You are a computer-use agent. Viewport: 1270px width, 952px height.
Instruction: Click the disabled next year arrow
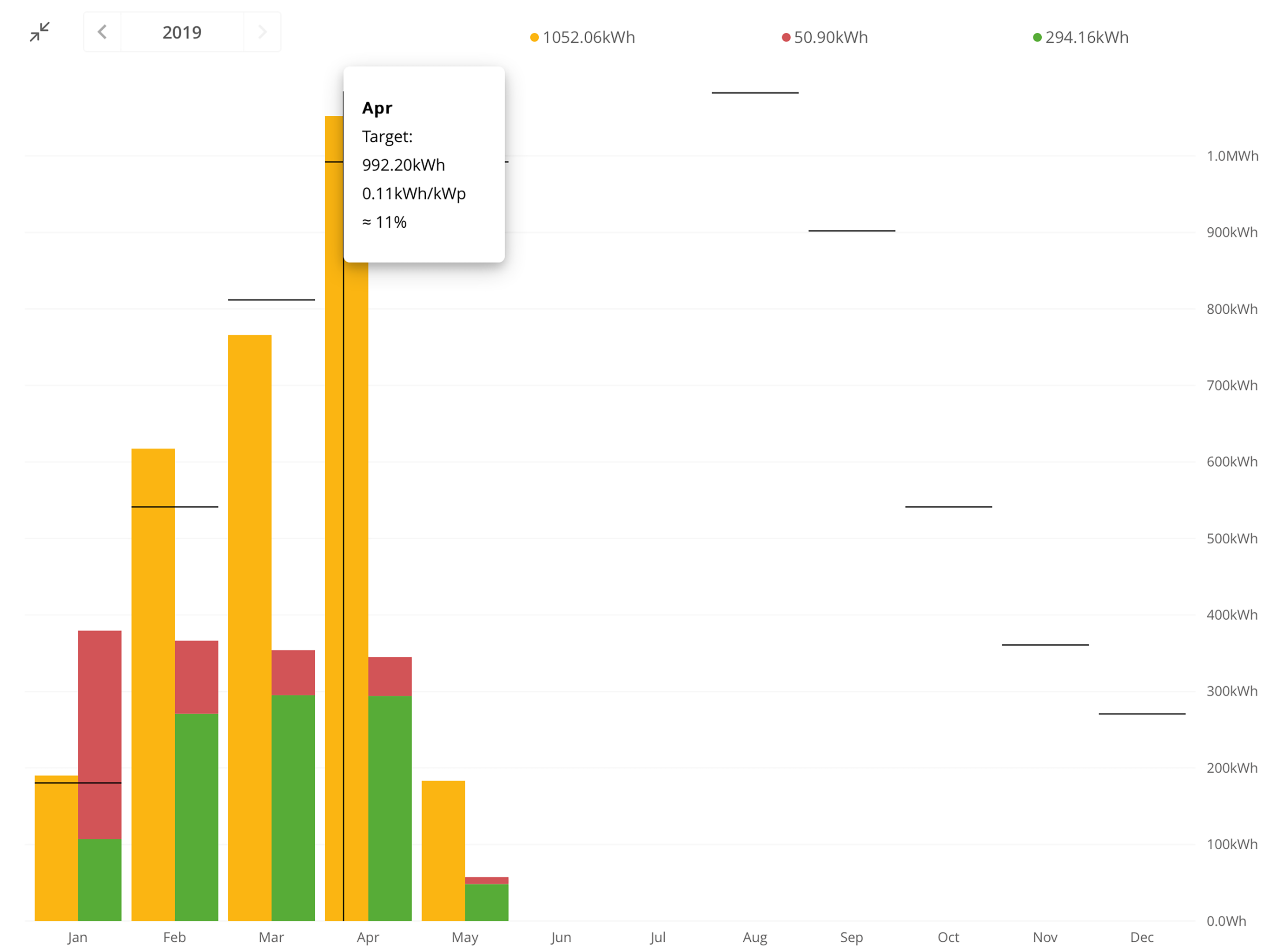click(x=262, y=32)
